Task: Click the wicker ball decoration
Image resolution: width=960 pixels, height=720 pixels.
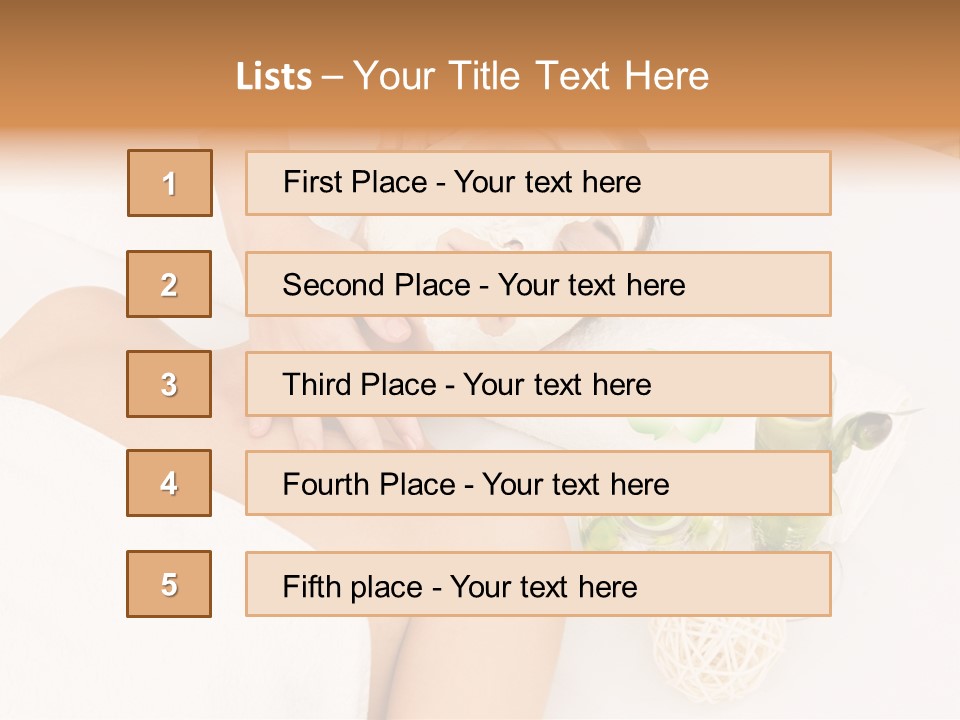Action: coord(716,657)
